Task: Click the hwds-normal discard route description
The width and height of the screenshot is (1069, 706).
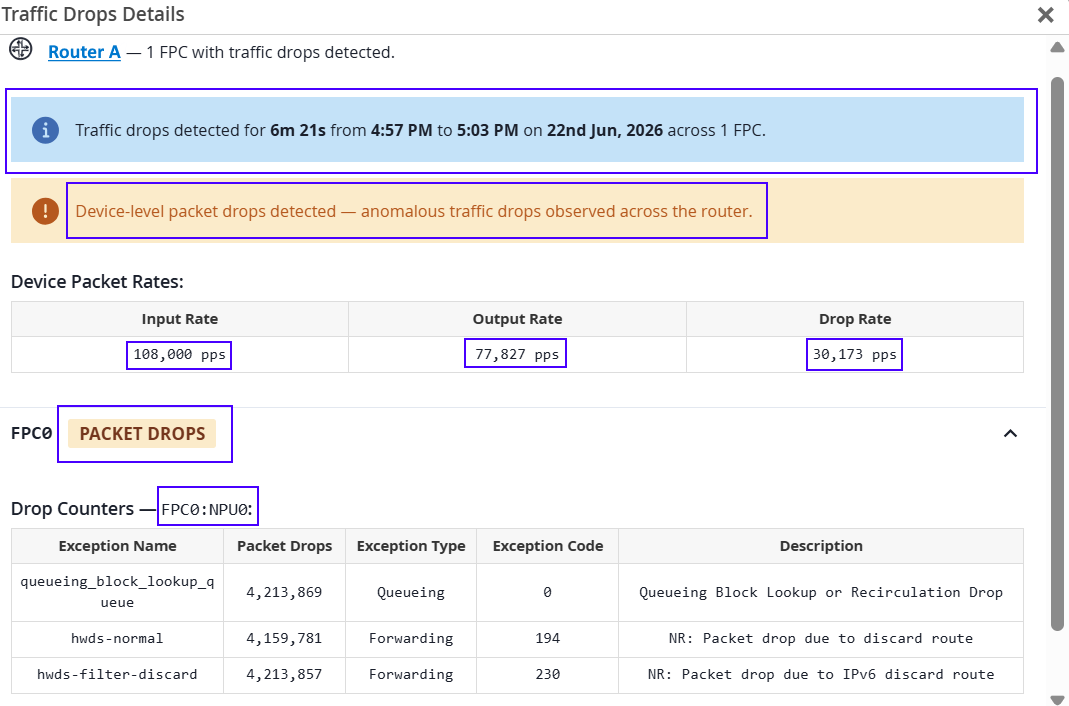Action: 821,639
